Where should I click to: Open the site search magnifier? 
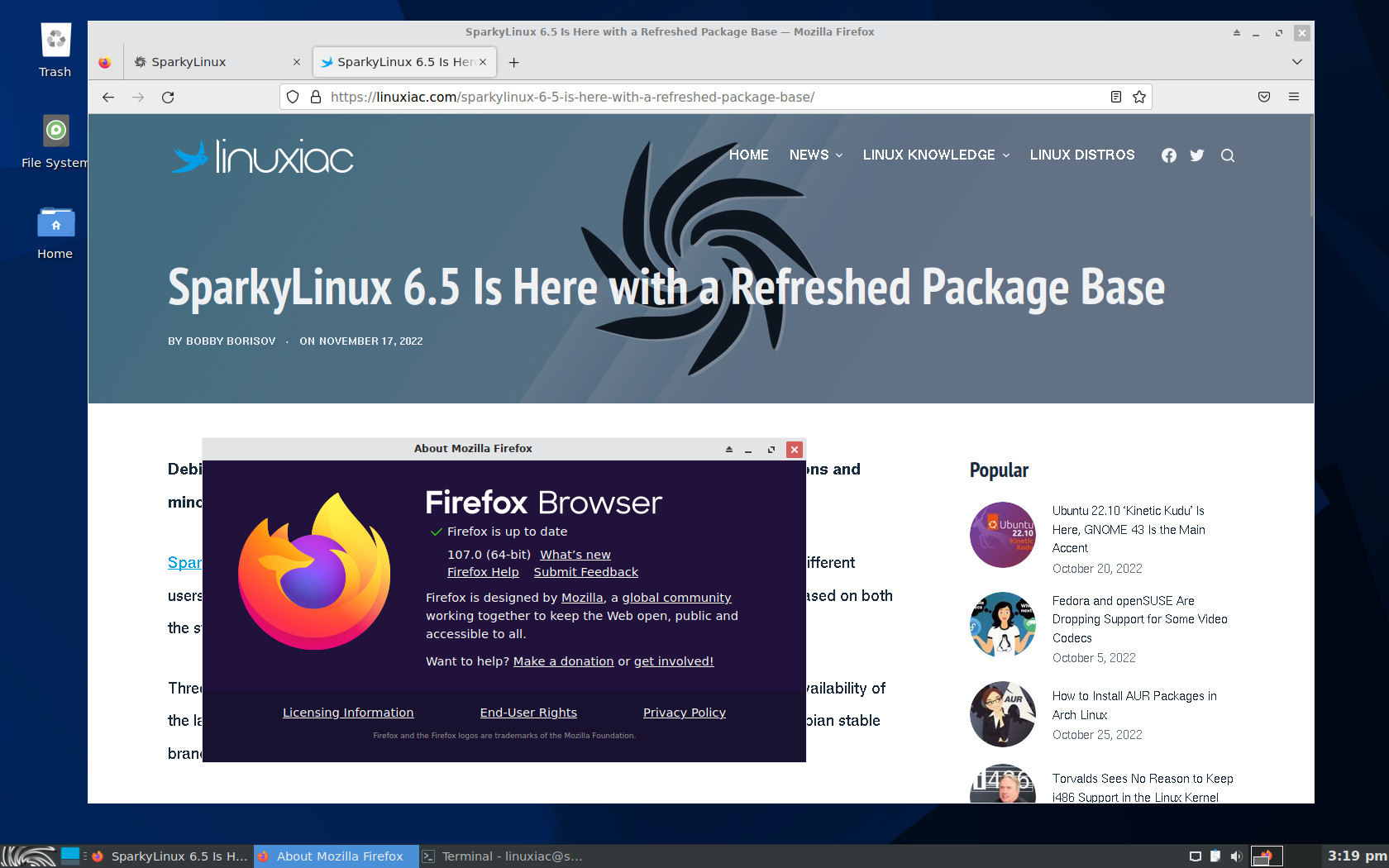[1228, 155]
